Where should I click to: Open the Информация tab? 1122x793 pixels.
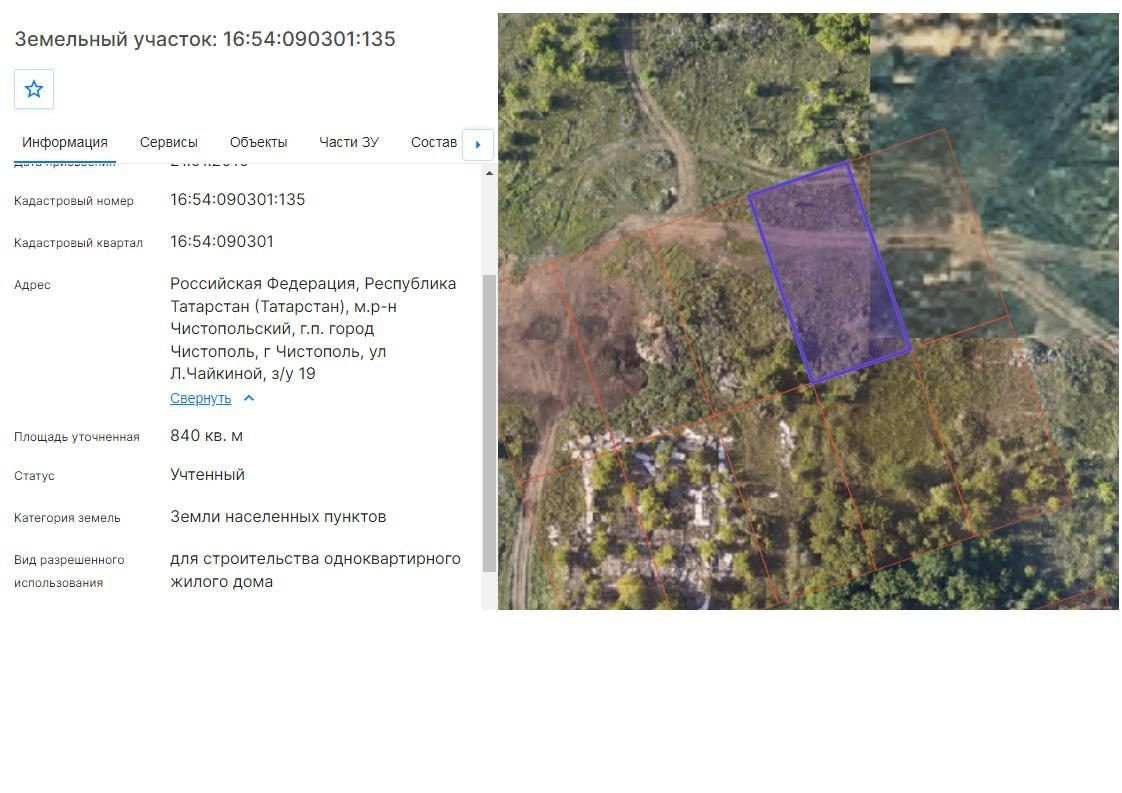(65, 142)
